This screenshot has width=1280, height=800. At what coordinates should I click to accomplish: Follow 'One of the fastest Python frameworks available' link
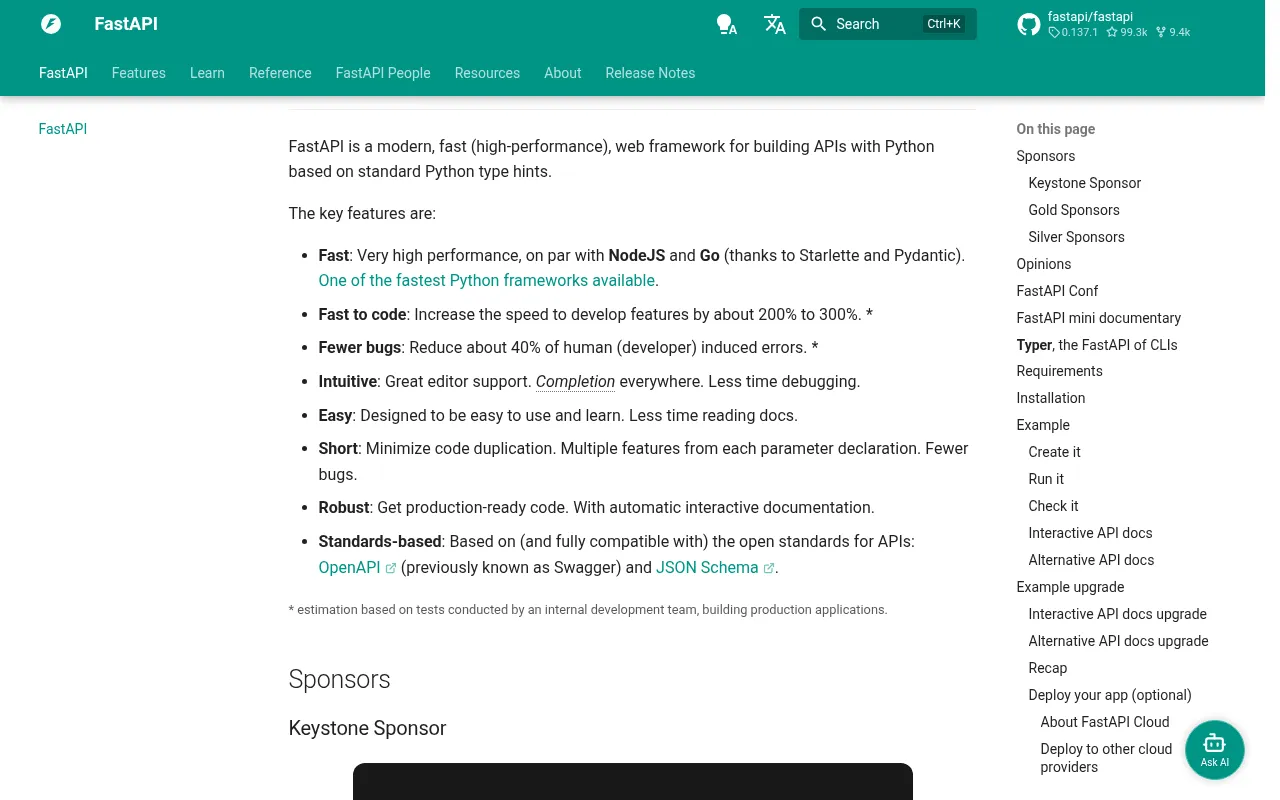pos(487,281)
